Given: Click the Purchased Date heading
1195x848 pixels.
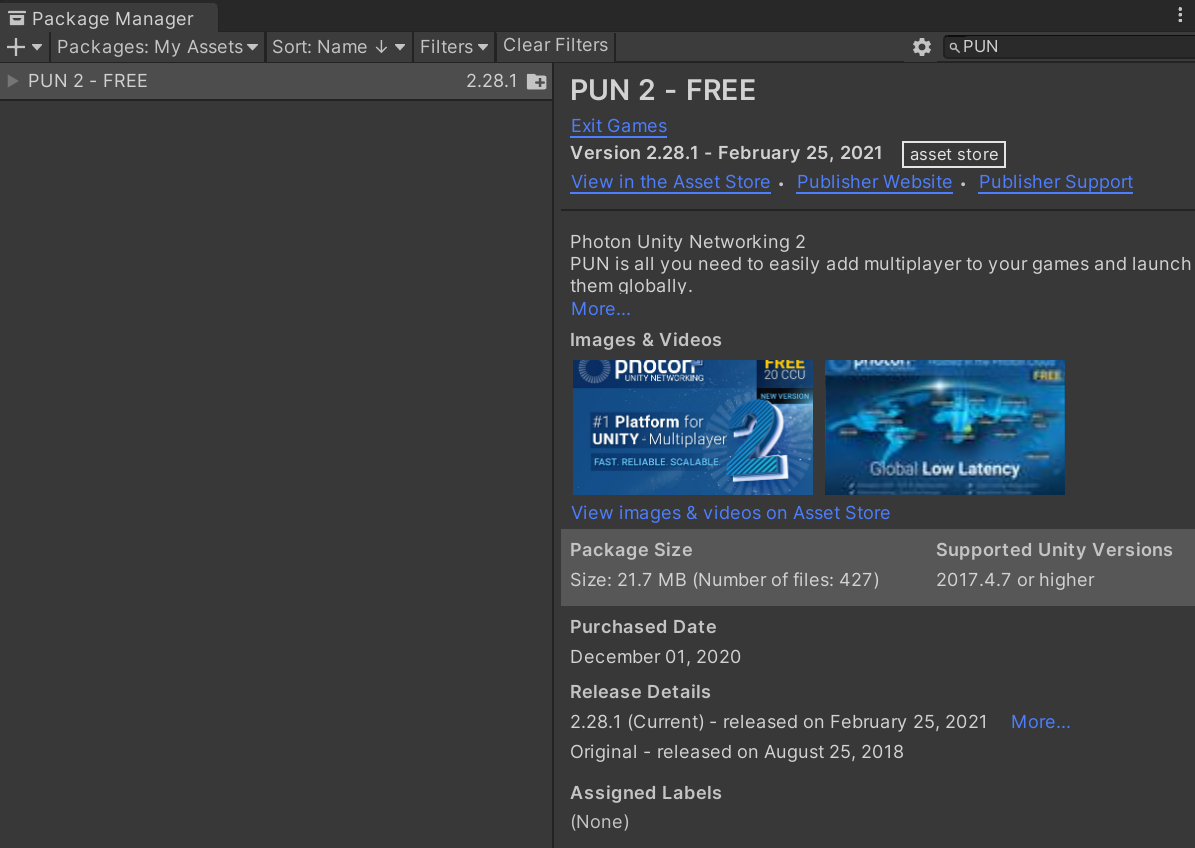Looking at the screenshot, I should [x=643, y=627].
